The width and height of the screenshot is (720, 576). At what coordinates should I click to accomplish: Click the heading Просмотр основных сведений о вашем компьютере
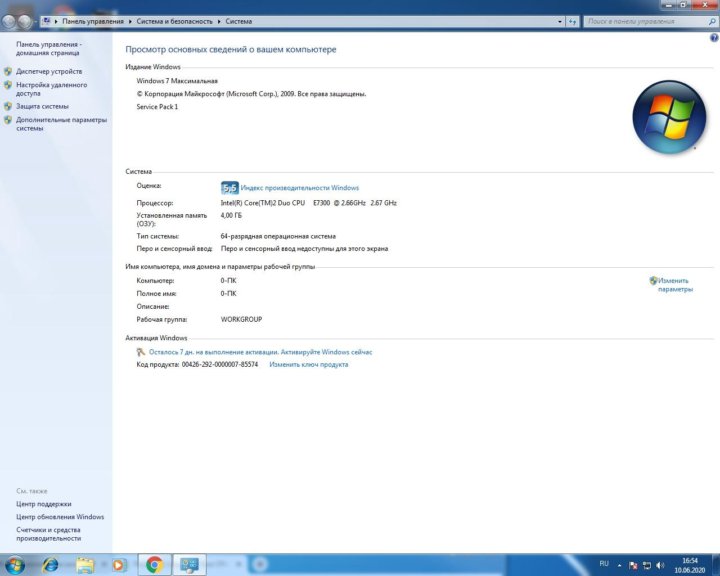click(x=231, y=50)
